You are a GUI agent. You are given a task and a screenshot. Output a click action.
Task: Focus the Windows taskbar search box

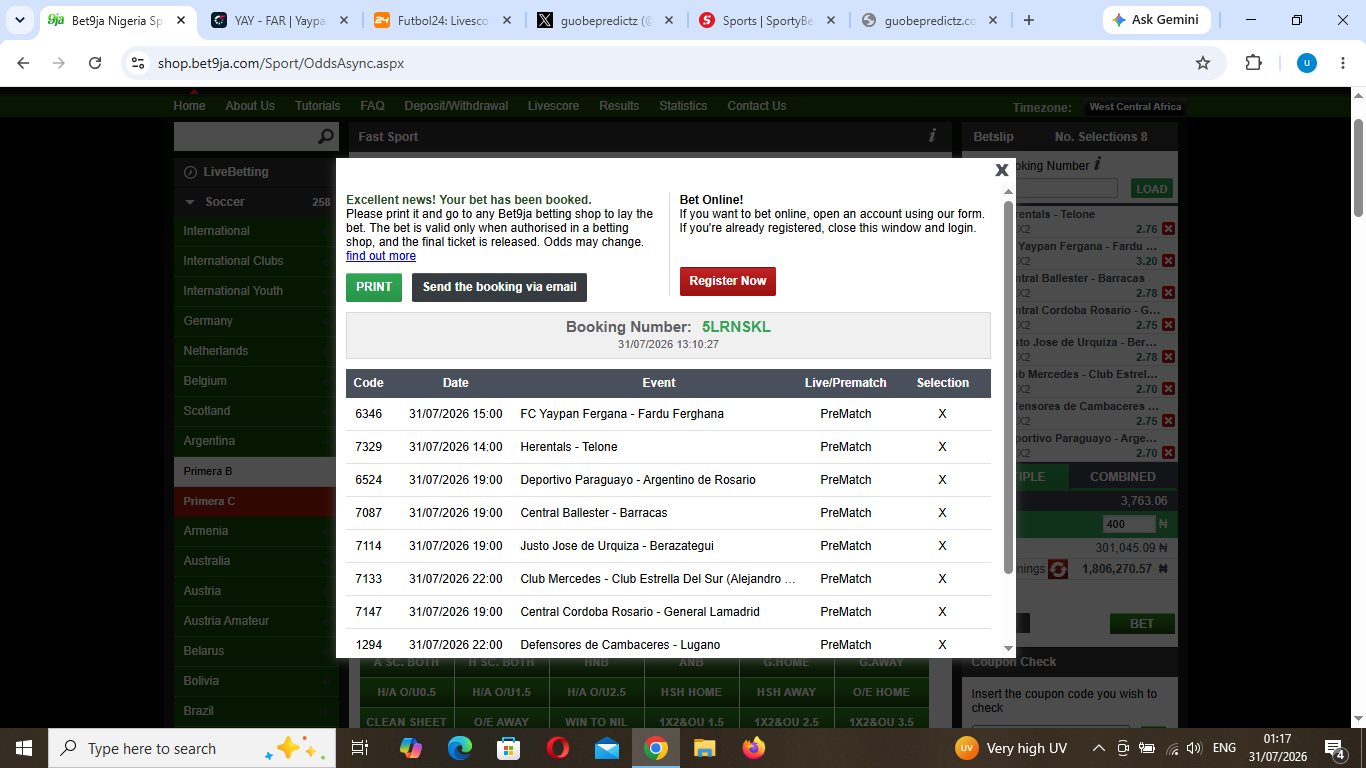192,748
